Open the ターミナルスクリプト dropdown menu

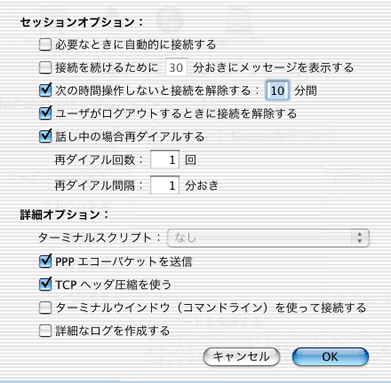pyautogui.click(x=268, y=238)
